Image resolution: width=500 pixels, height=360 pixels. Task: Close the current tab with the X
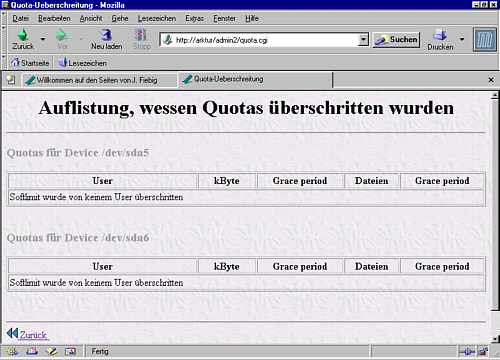[491, 80]
